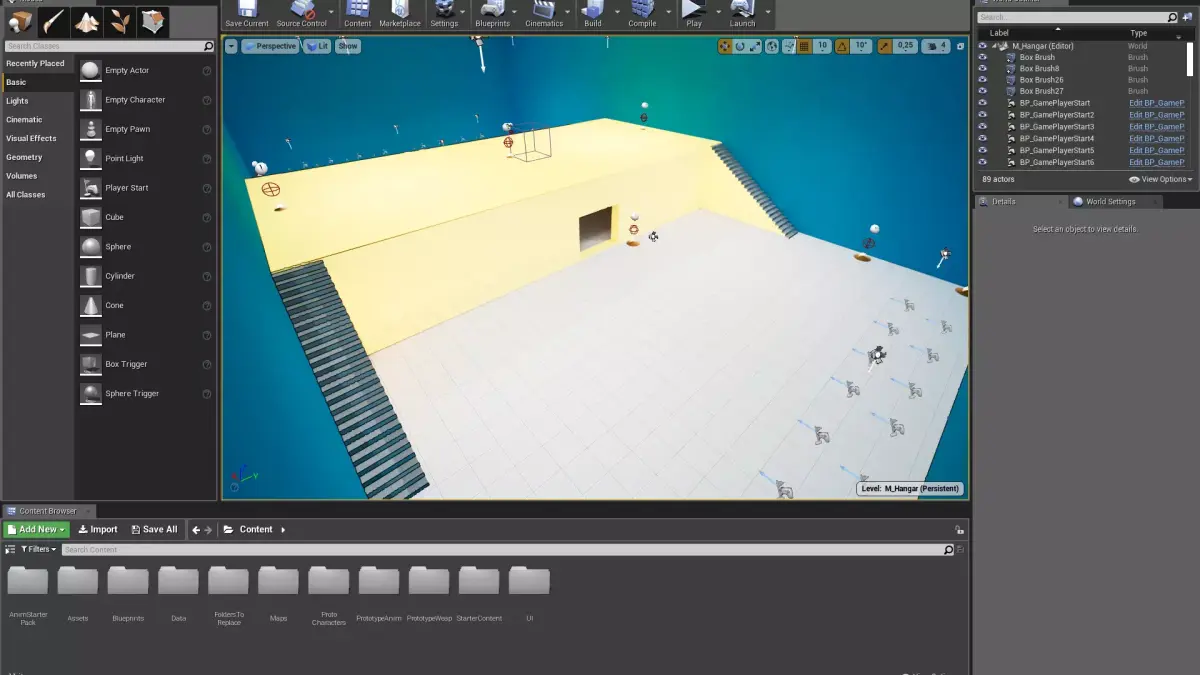The height and width of the screenshot is (675, 1200).
Task: Click the Content Browser sources panel toggle icon
Action: tap(10, 549)
